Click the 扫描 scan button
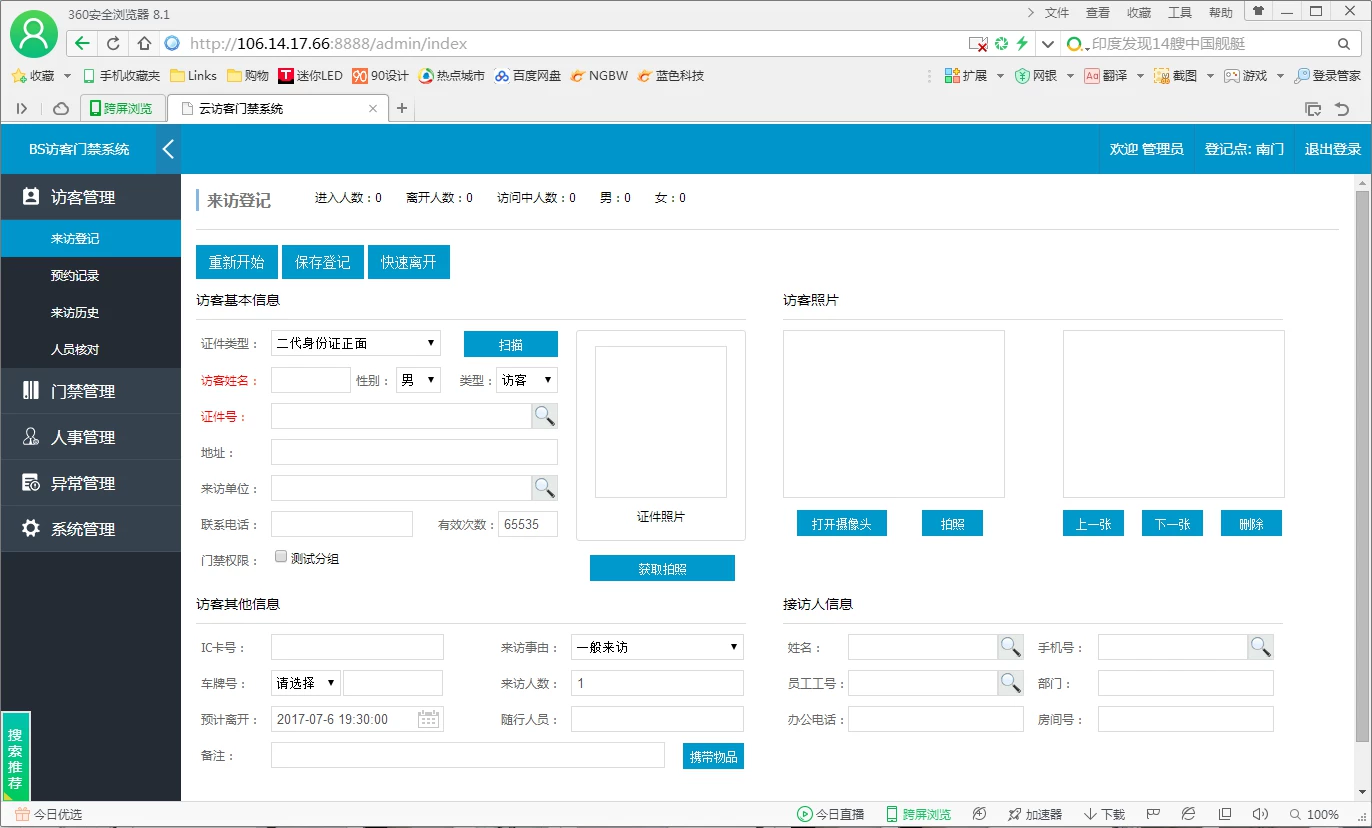 (511, 344)
